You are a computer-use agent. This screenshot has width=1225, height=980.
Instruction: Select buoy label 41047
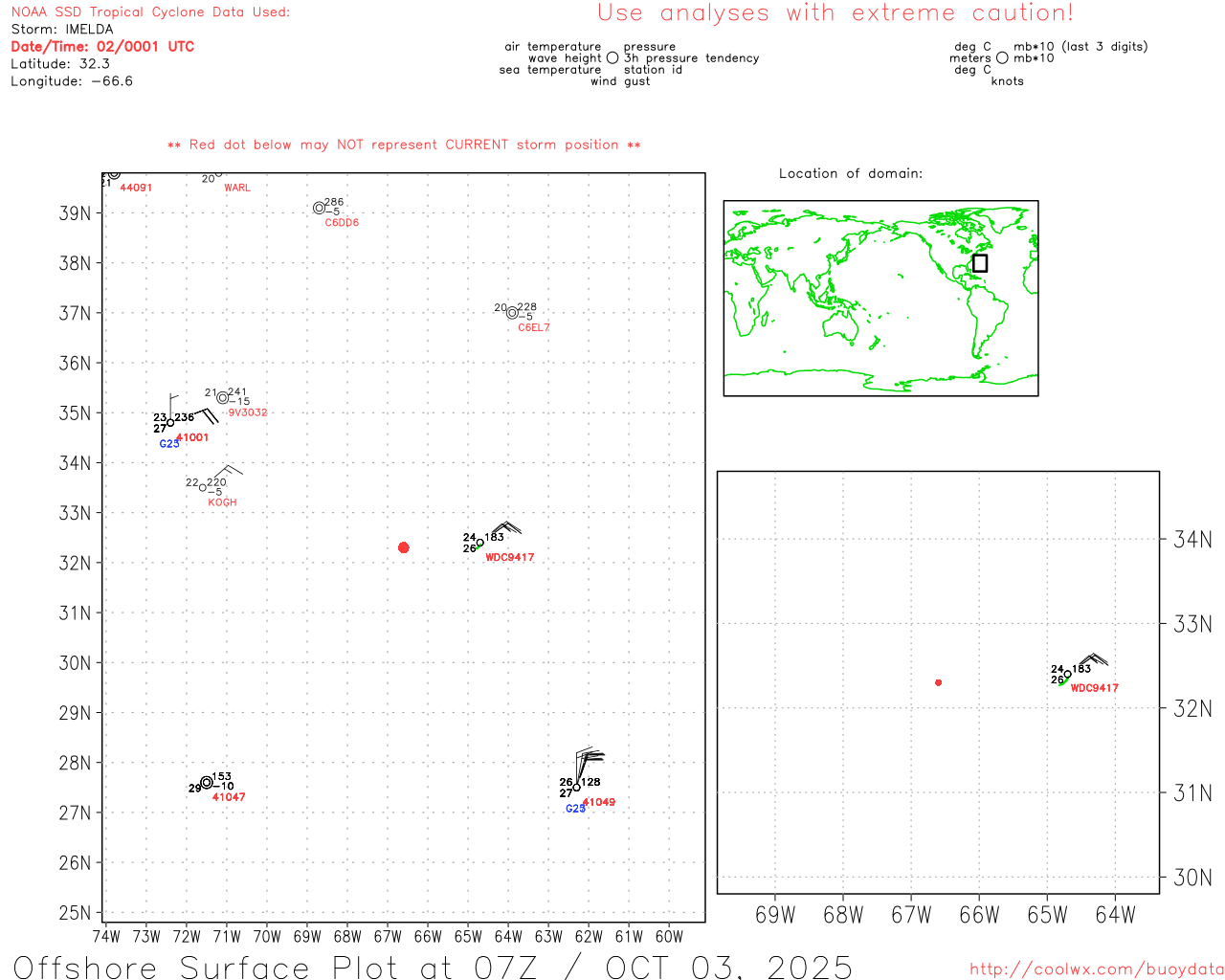click(229, 797)
